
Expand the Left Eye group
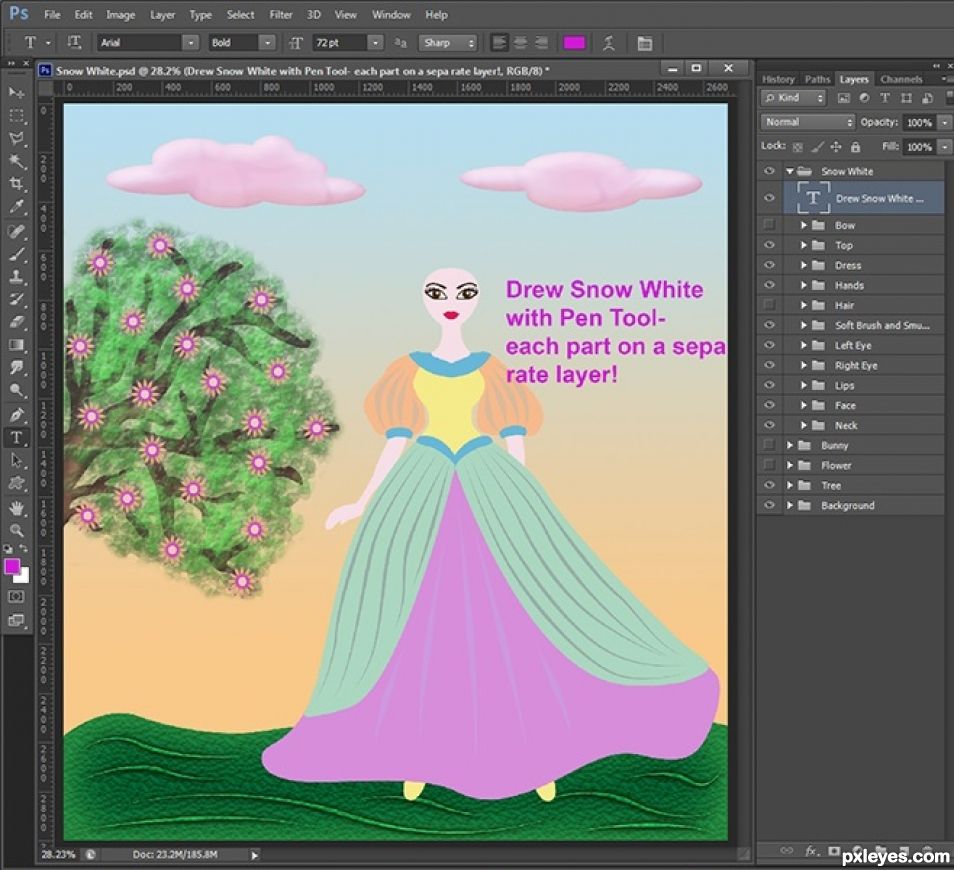point(804,345)
